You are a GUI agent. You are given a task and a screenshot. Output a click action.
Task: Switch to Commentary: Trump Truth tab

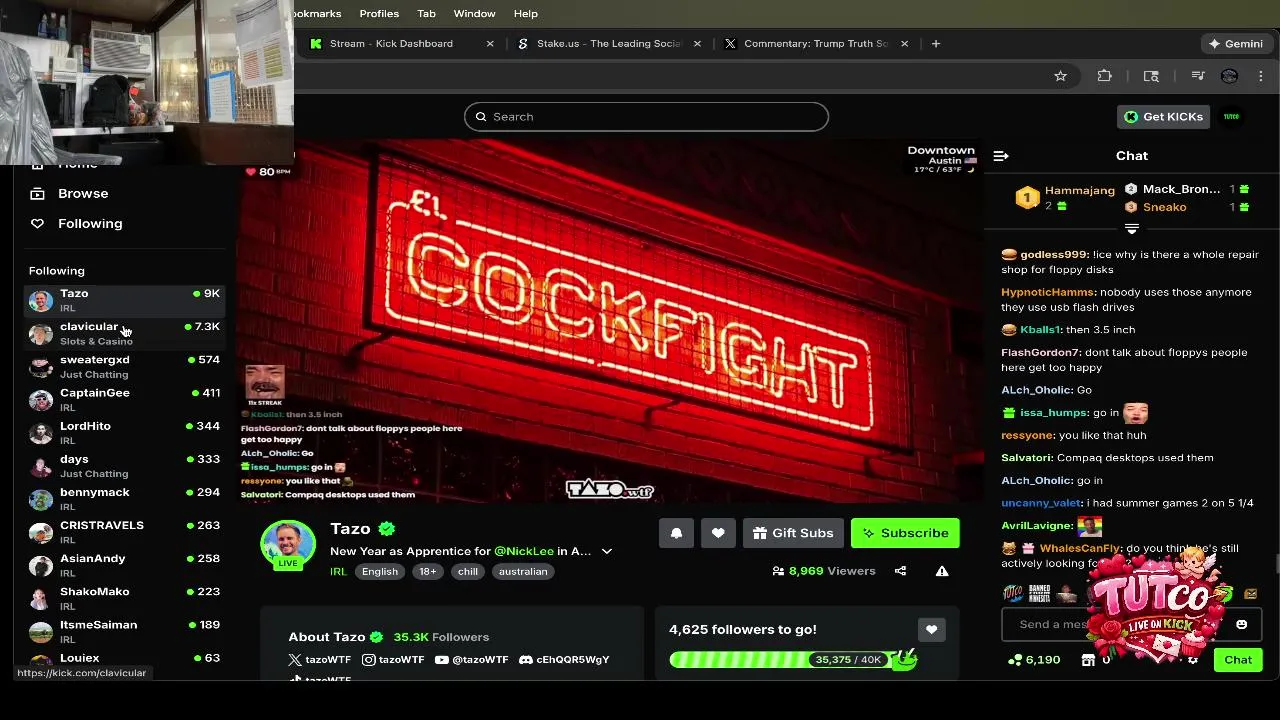tap(814, 44)
